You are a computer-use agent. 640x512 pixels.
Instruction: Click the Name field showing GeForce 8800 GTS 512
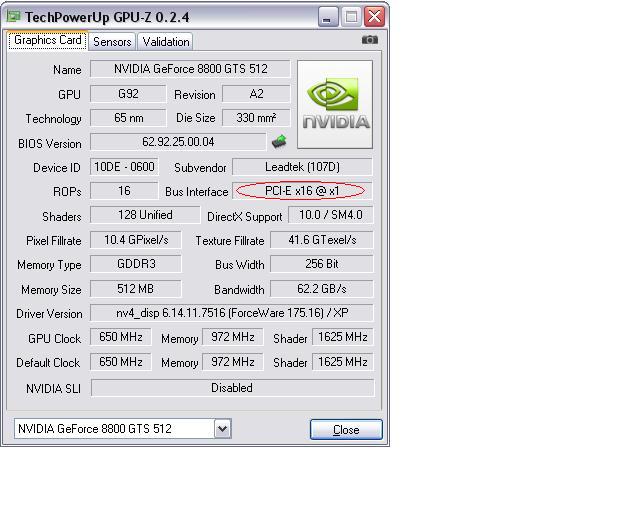pos(190,69)
